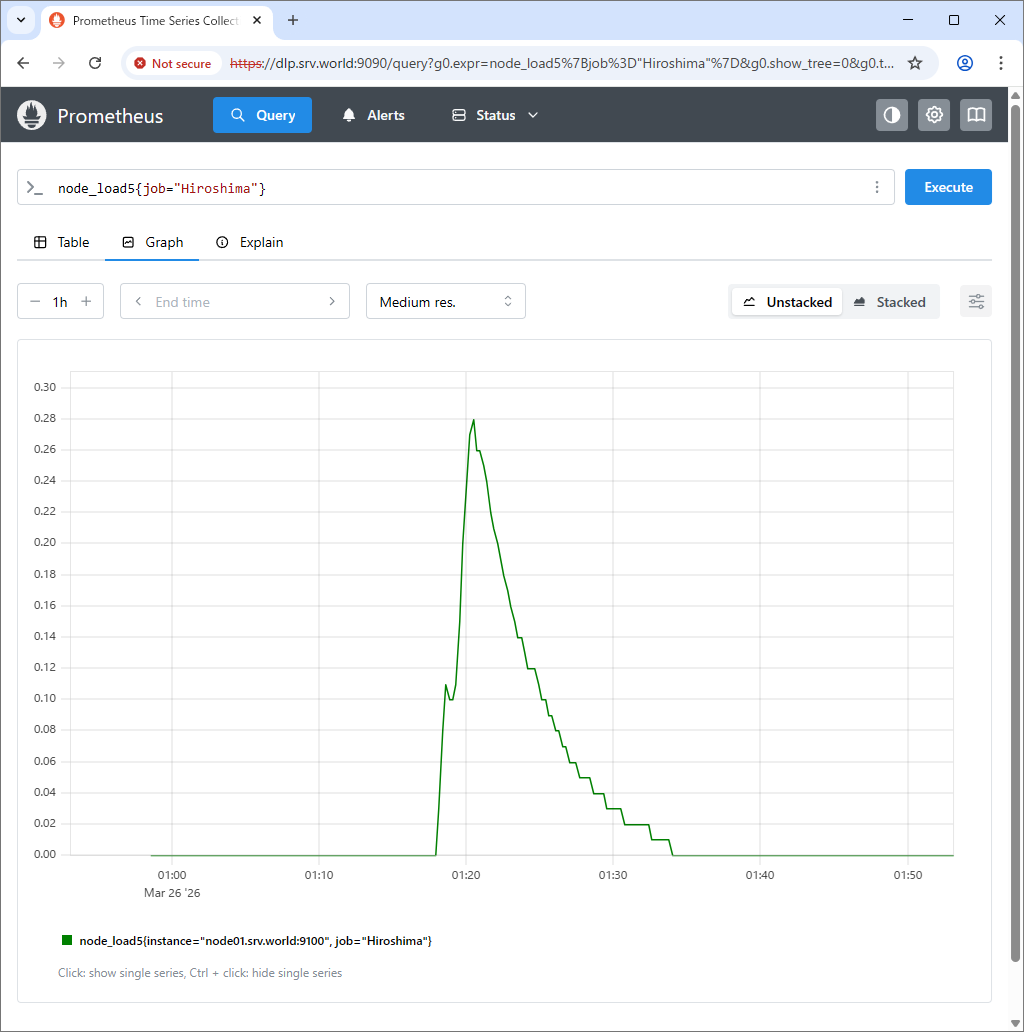Click the page vertical scrollbar thumb
Image resolution: width=1024 pixels, height=1032 pixels.
click(1015, 533)
